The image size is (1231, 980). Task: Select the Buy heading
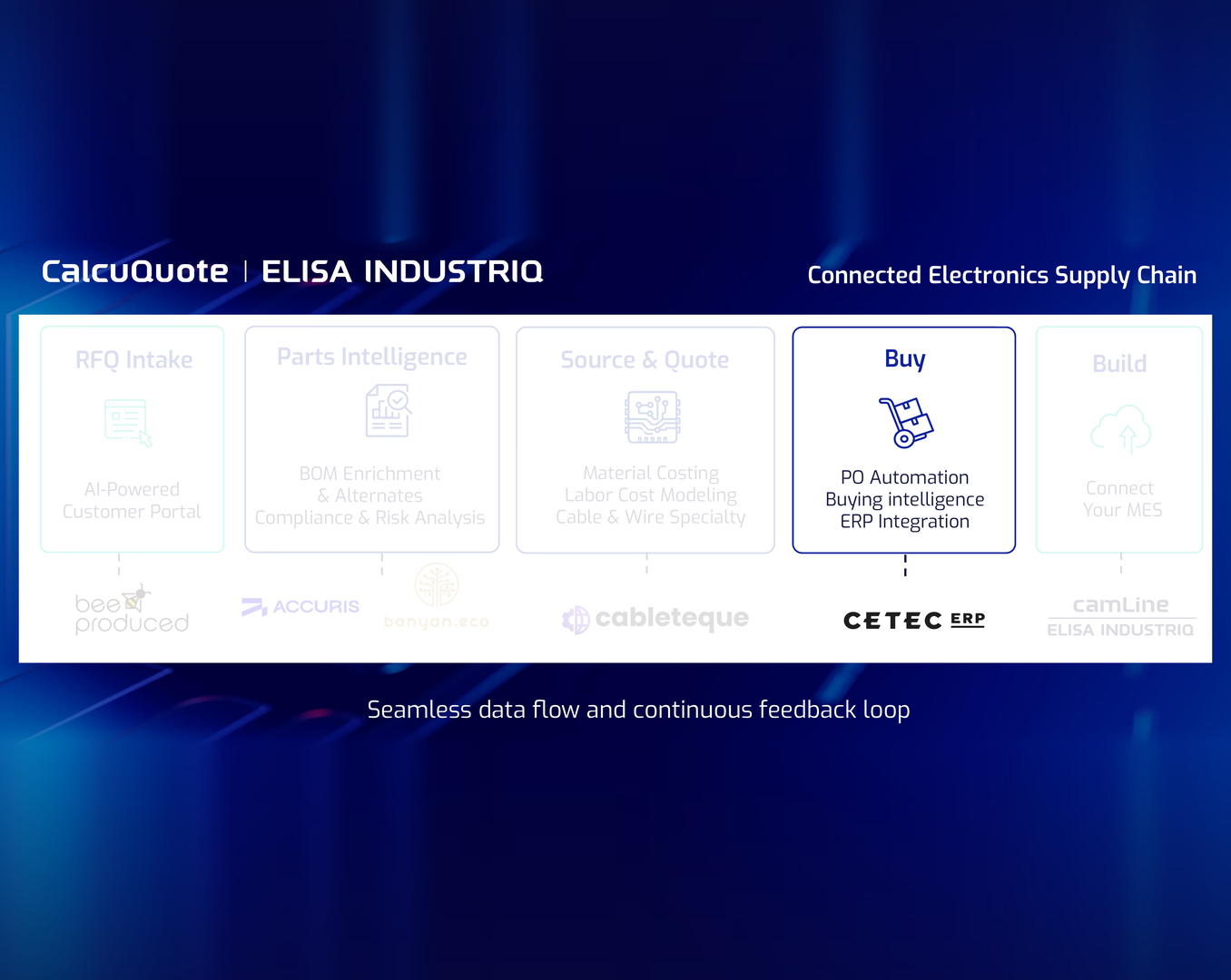pos(905,359)
